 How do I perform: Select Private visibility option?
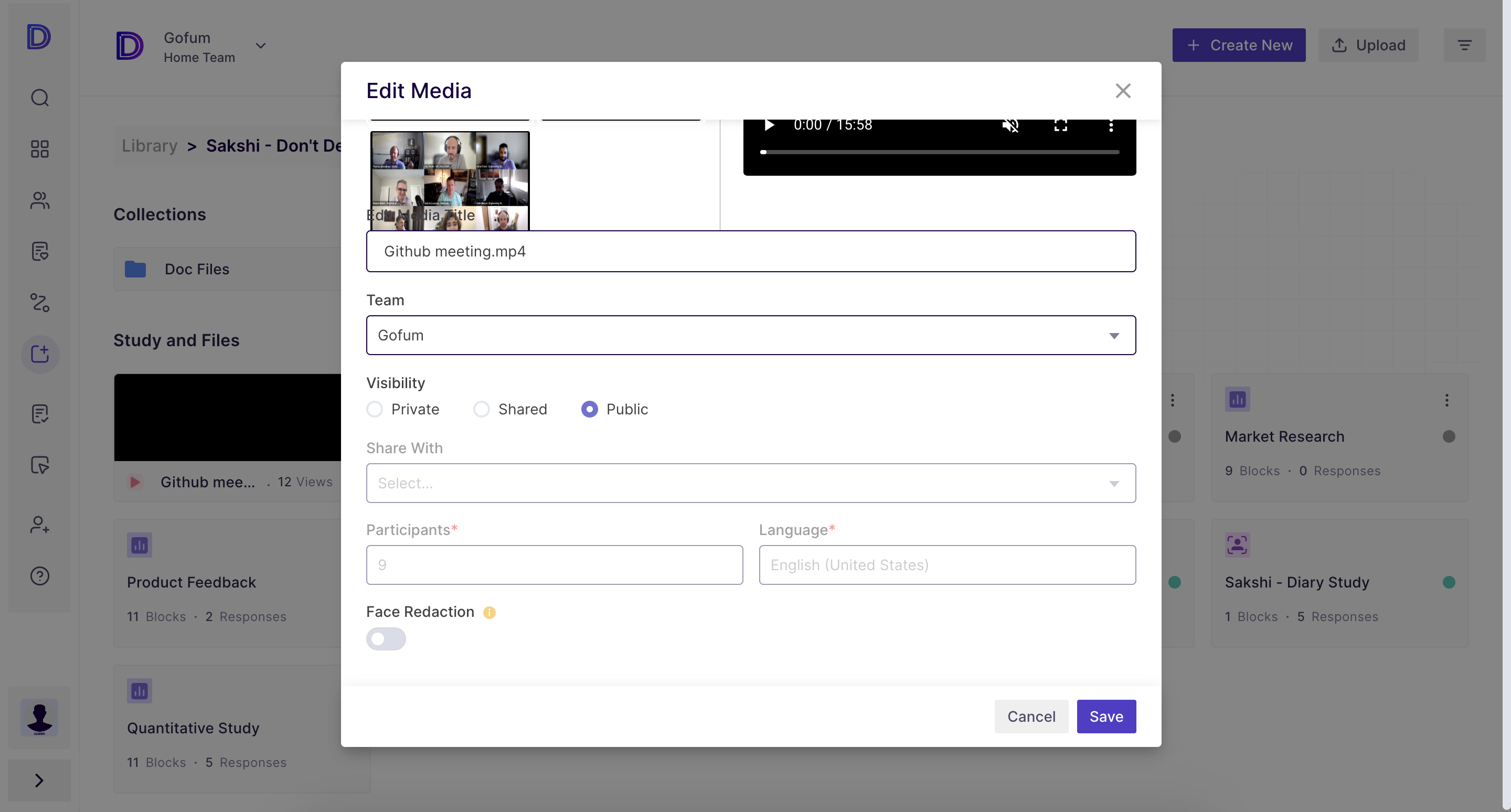(375, 409)
